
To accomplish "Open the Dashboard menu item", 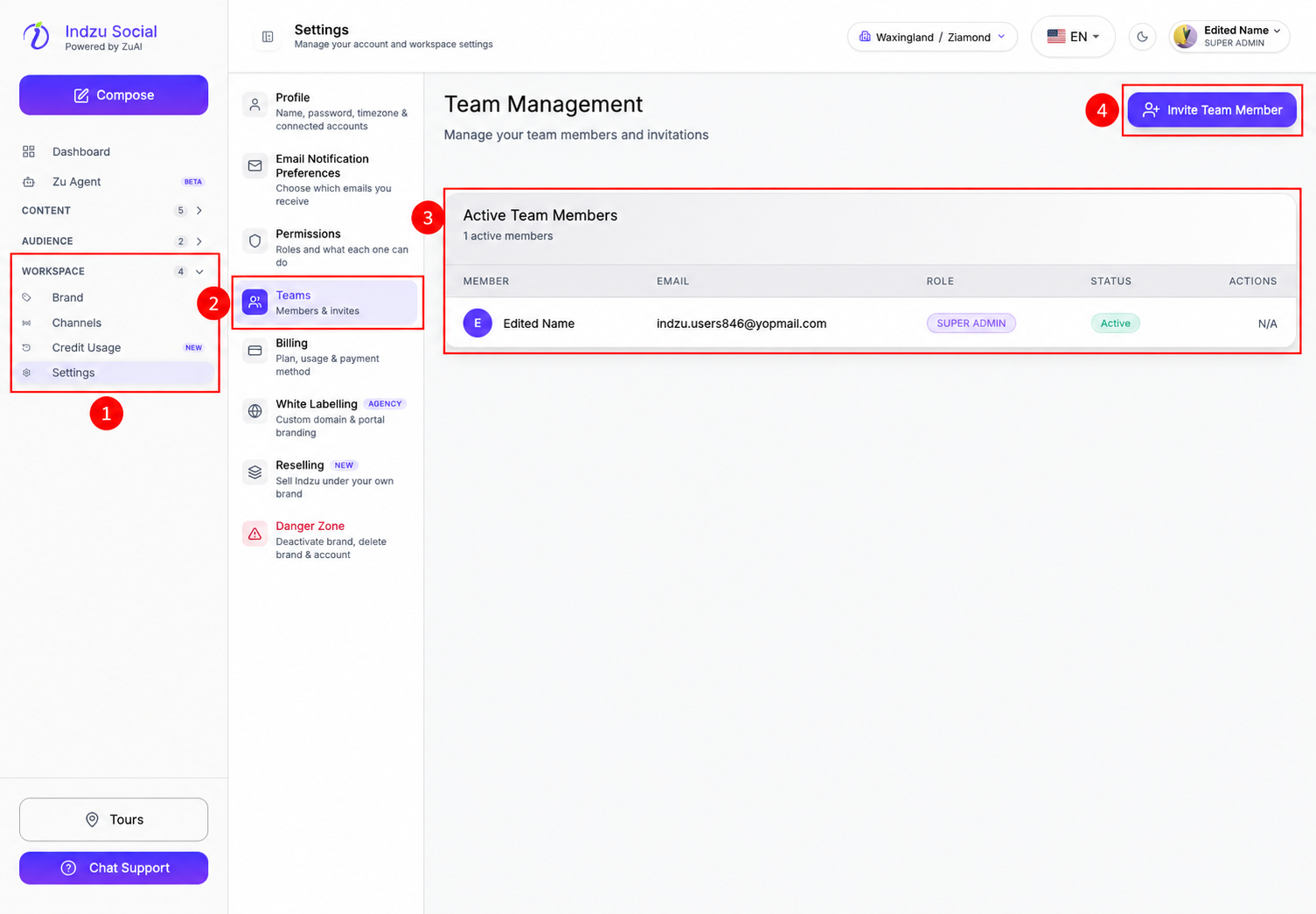I will click(114, 151).
